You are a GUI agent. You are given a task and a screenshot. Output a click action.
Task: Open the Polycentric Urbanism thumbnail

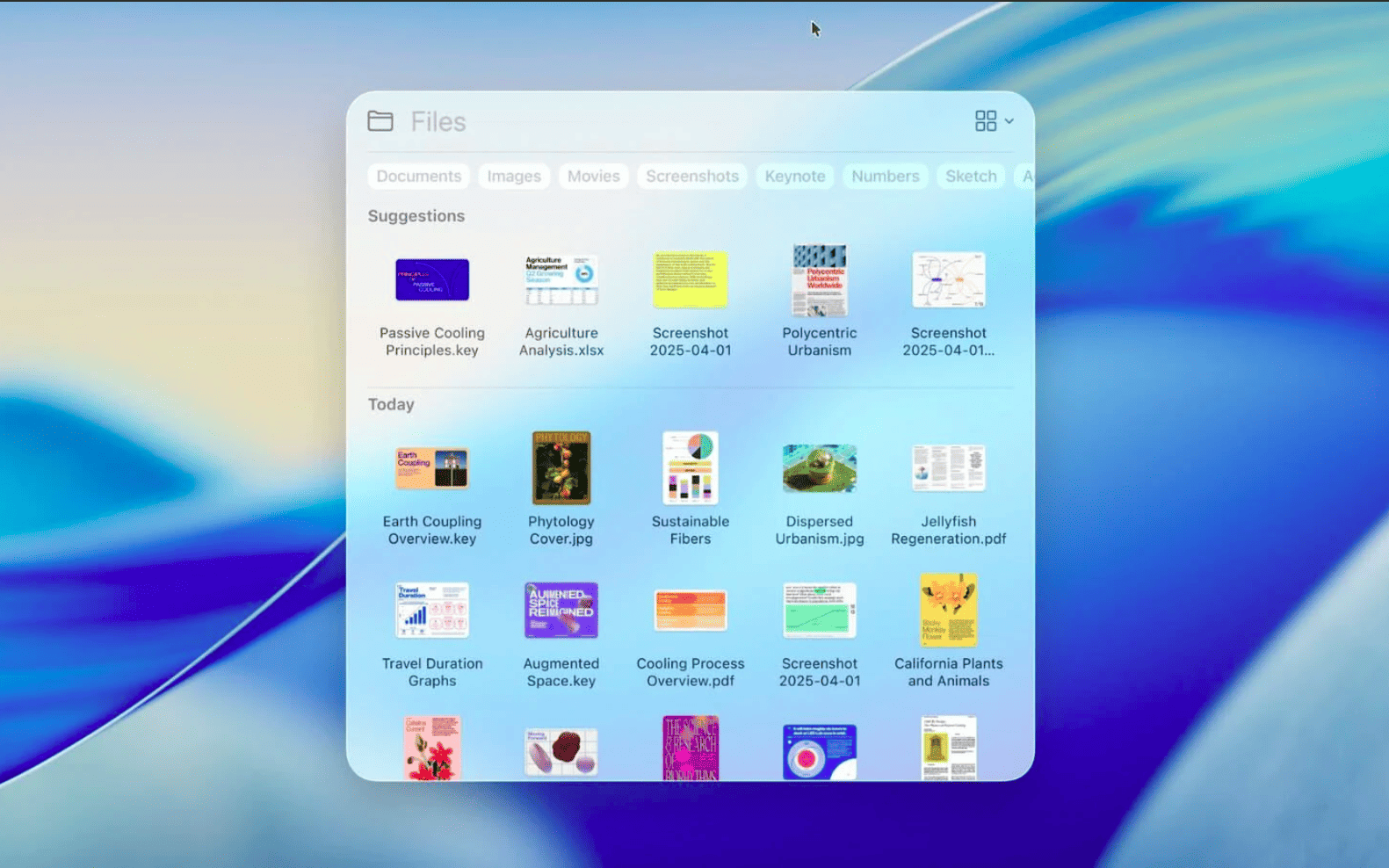click(x=820, y=279)
